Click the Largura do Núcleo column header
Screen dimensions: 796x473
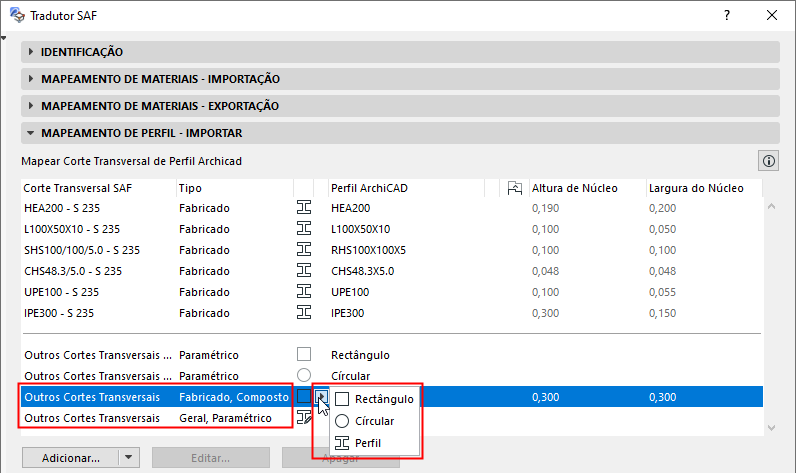coord(704,188)
